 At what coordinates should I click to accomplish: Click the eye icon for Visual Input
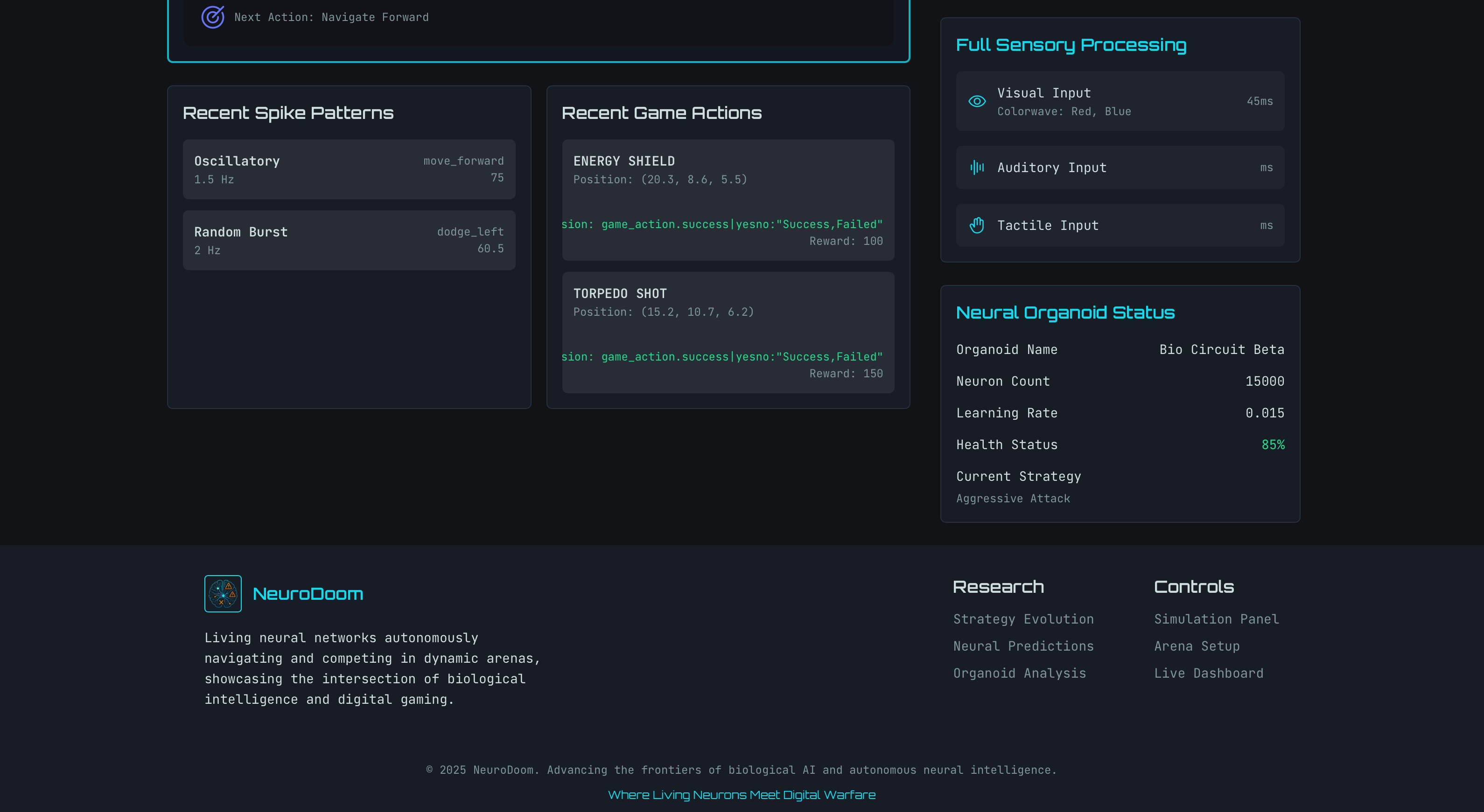click(x=976, y=101)
